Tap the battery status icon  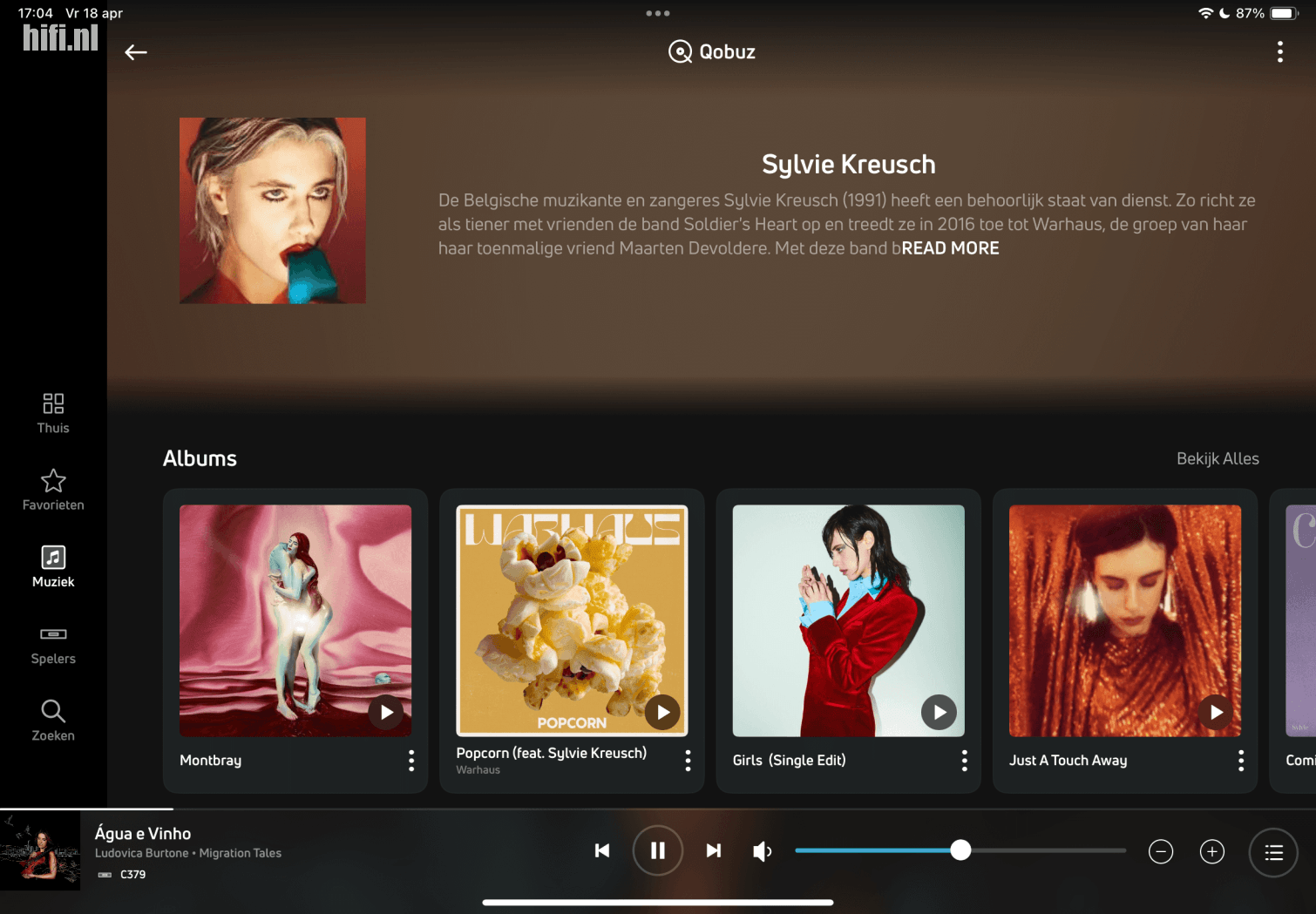point(1285,13)
